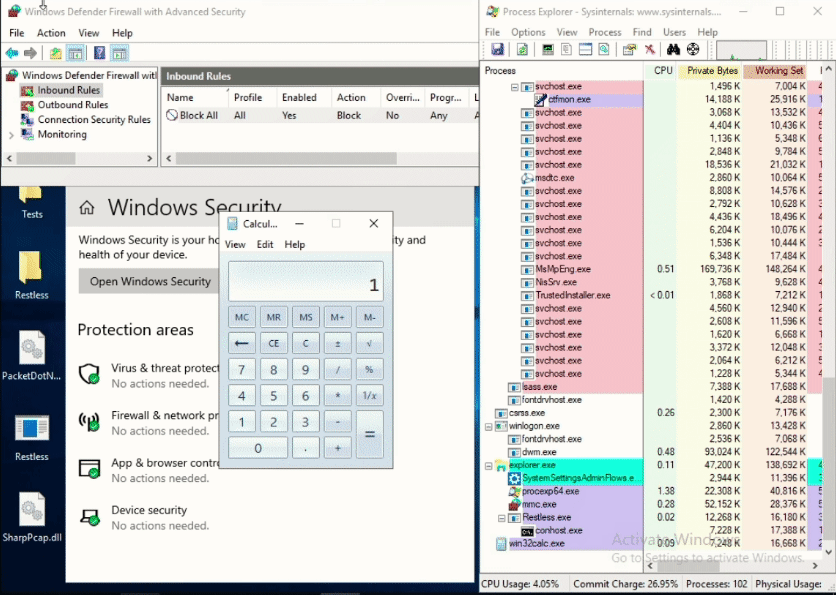Select the SharpPcap.dll desktop icon
The image size is (836, 595).
(31, 517)
